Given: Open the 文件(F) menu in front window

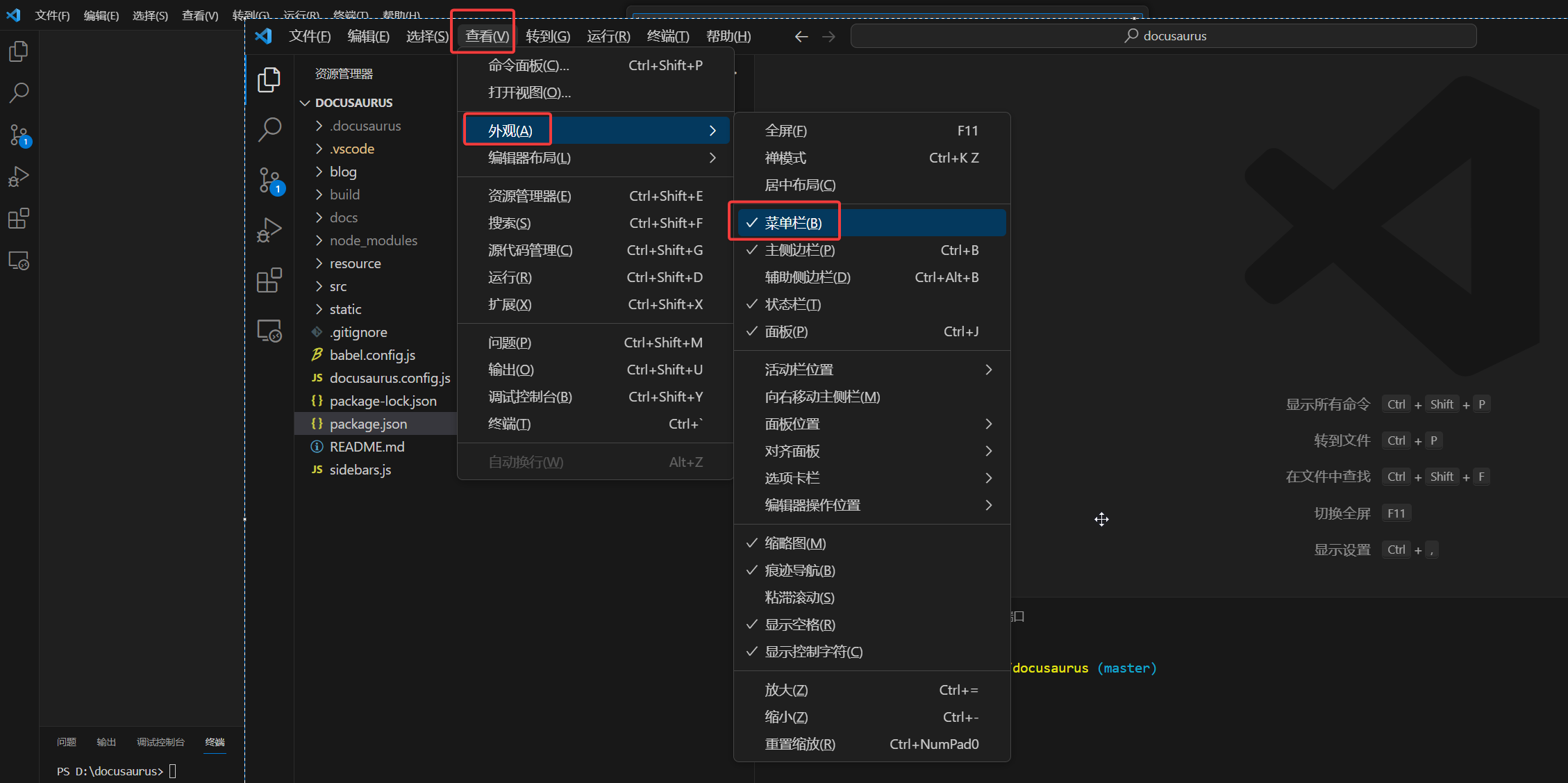Looking at the screenshot, I should coord(310,36).
